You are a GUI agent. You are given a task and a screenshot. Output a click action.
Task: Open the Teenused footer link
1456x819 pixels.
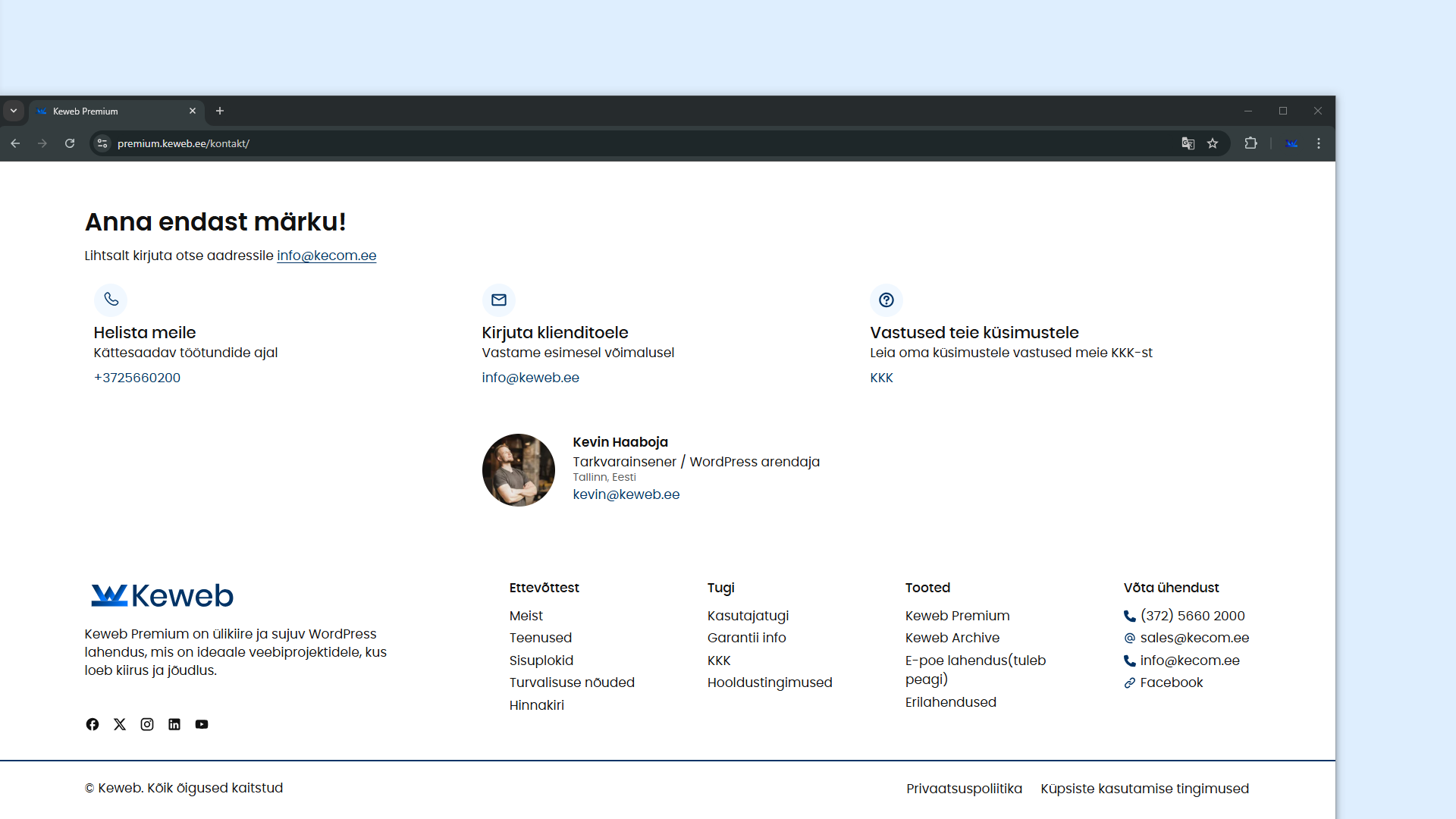[541, 638]
